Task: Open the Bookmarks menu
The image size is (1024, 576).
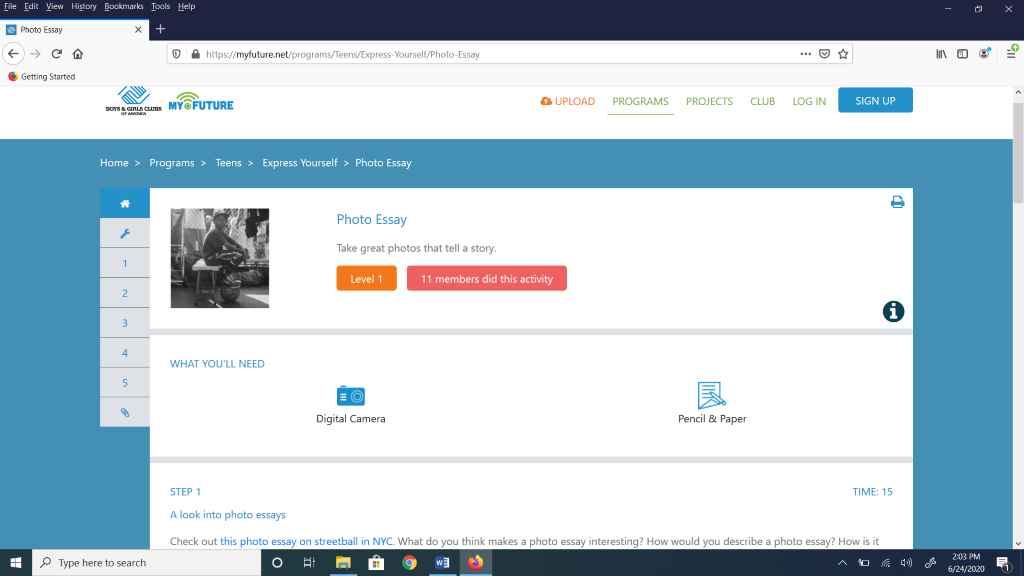Action: coord(123,6)
